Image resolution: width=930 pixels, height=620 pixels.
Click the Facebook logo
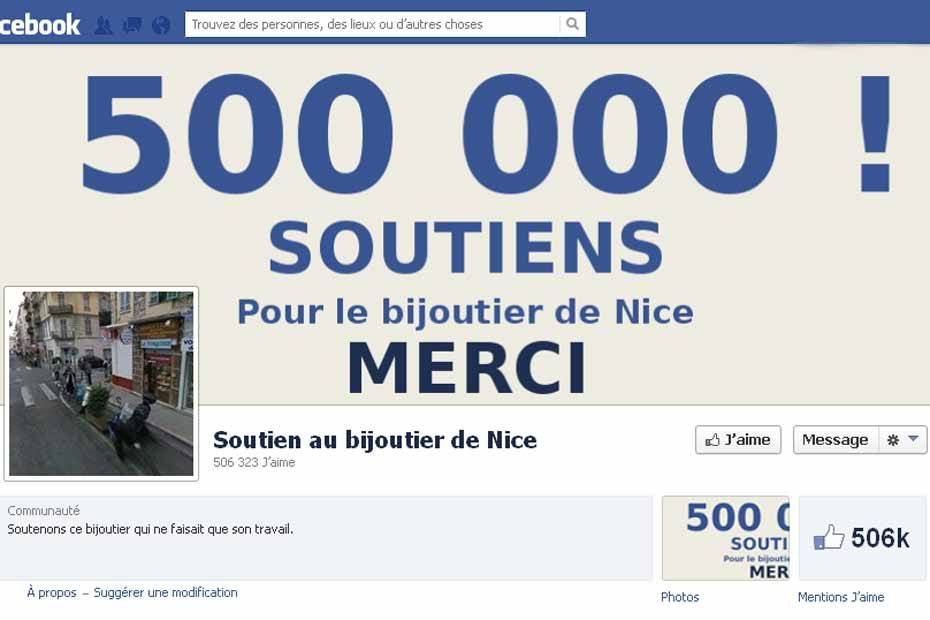coord(39,24)
